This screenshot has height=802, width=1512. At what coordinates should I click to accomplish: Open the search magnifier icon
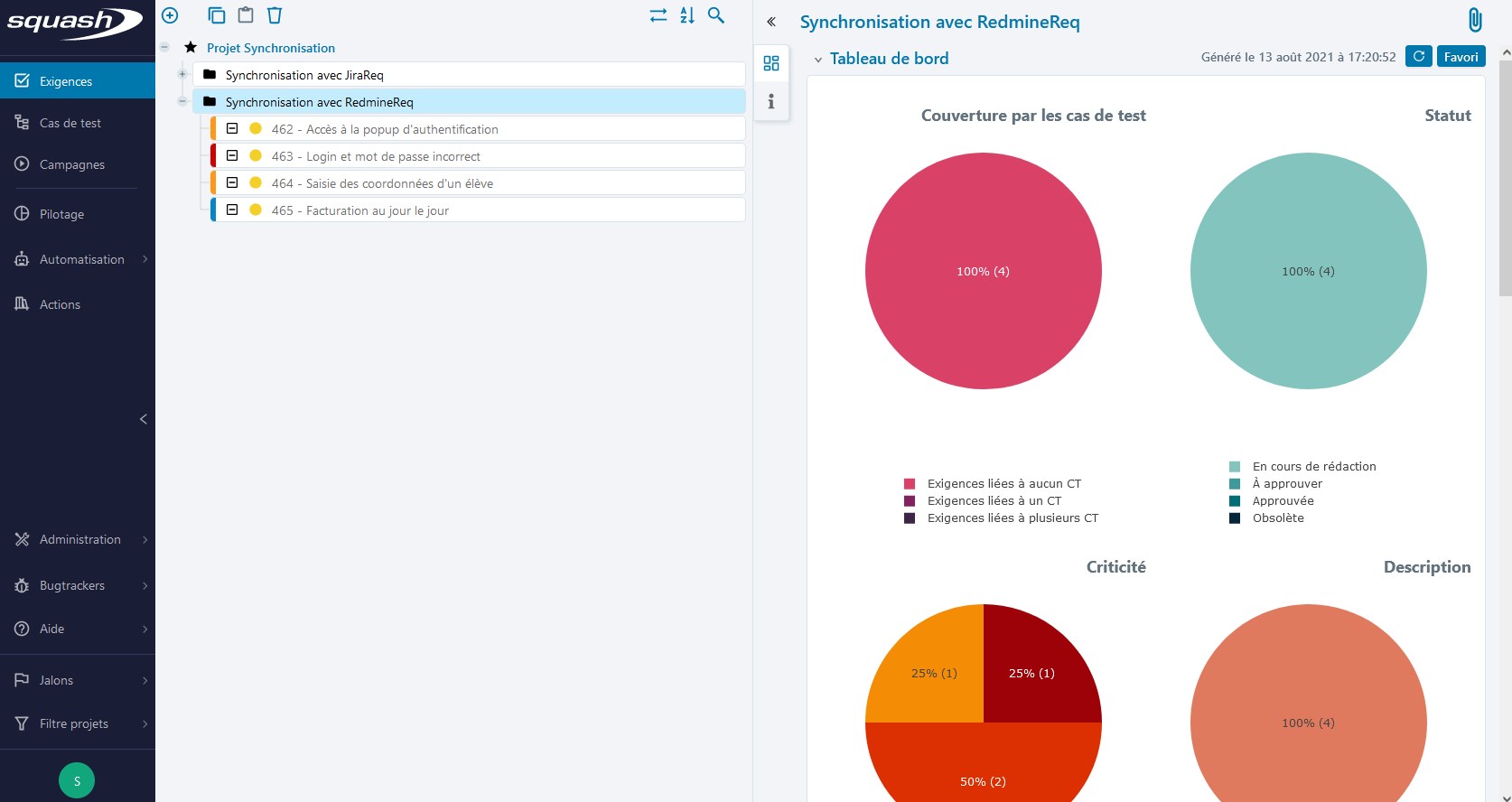(716, 15)
